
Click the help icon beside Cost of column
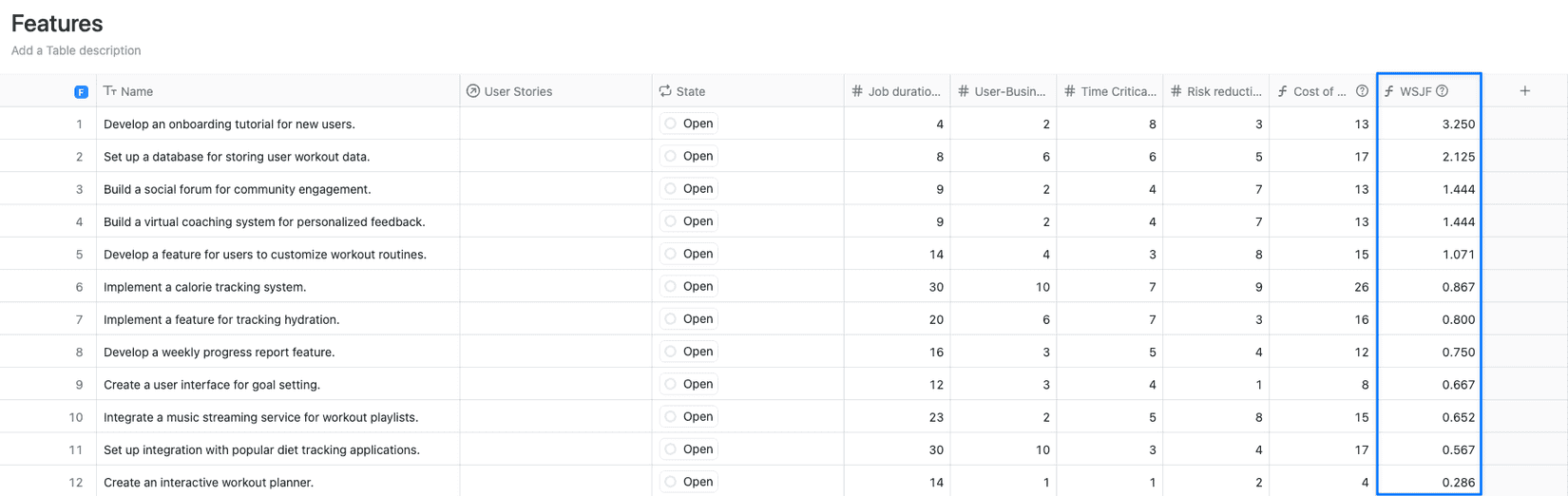[1362, 91]
